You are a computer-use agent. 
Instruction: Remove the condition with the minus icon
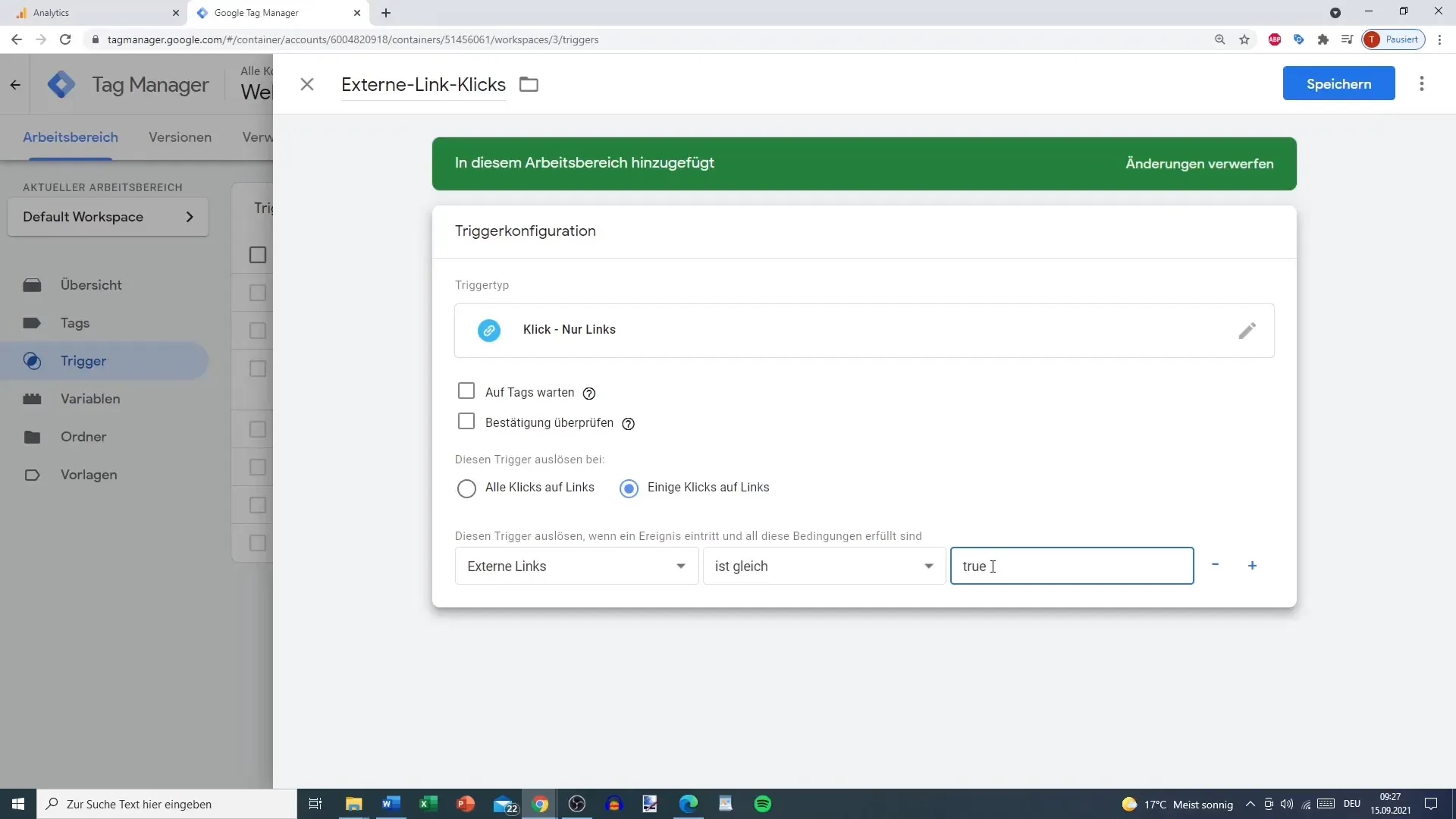click(x=1215, y=565)
